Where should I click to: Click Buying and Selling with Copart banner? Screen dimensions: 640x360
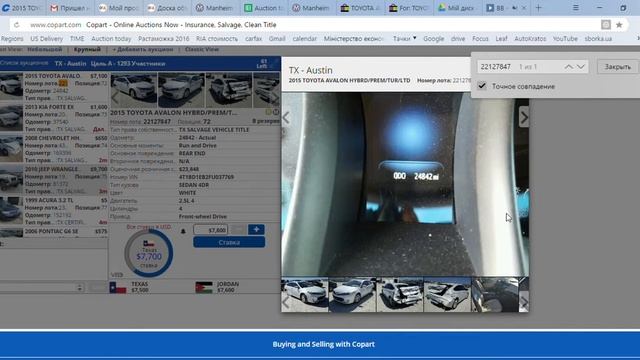tap(323, 344)
